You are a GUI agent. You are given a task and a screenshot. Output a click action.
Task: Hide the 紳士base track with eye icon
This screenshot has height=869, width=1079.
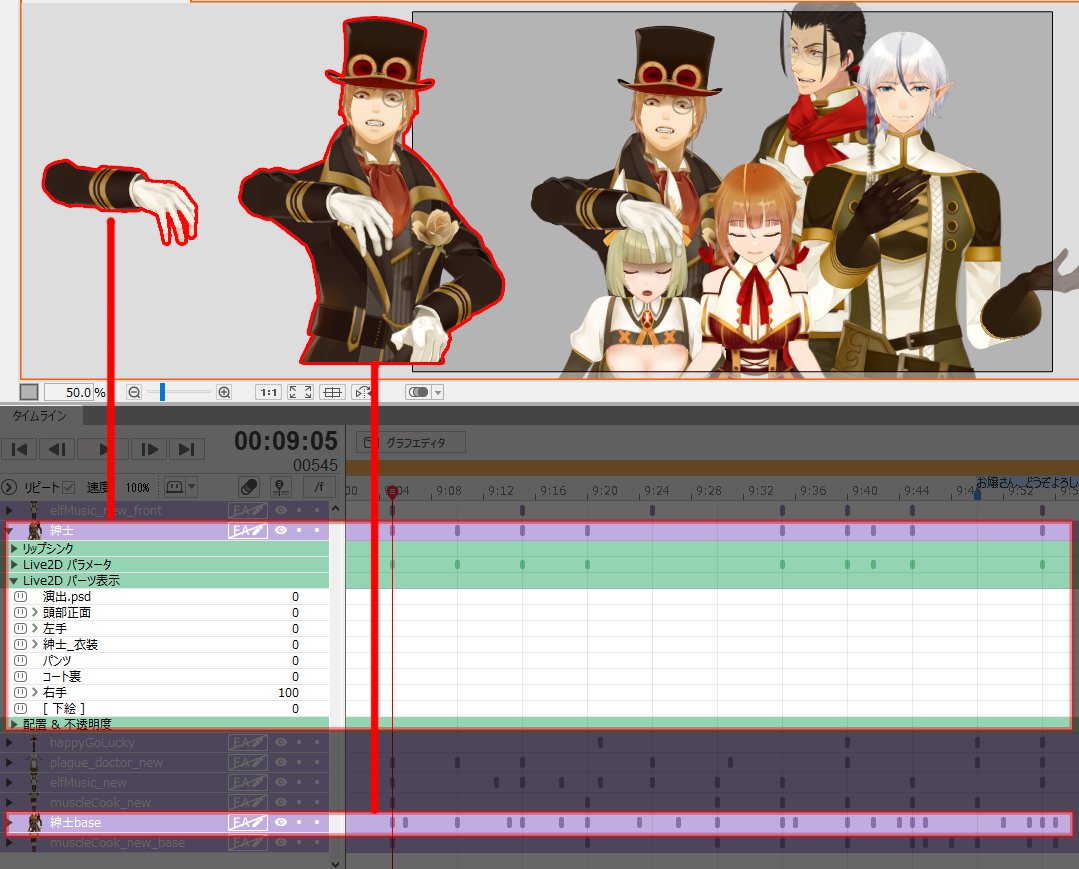pyautogui.click(x=281, y=822)
